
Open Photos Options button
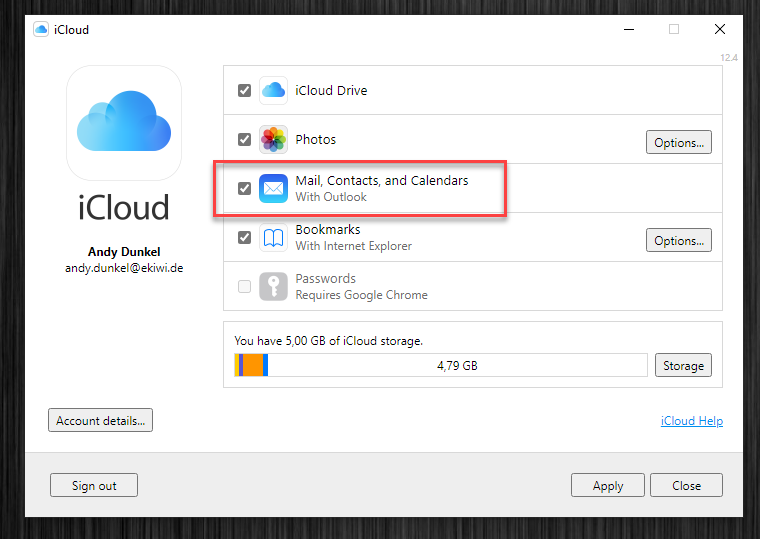coord(679,143)
